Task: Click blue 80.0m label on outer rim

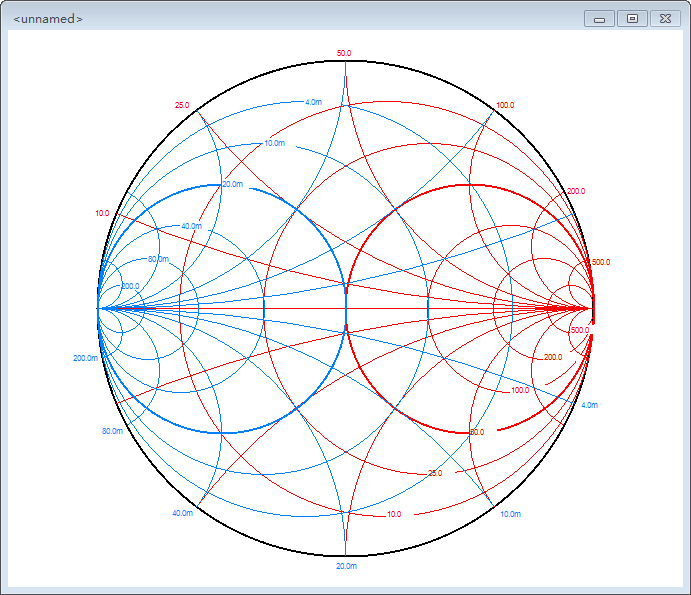Action: pyautogui.click(x=112, y=431)
